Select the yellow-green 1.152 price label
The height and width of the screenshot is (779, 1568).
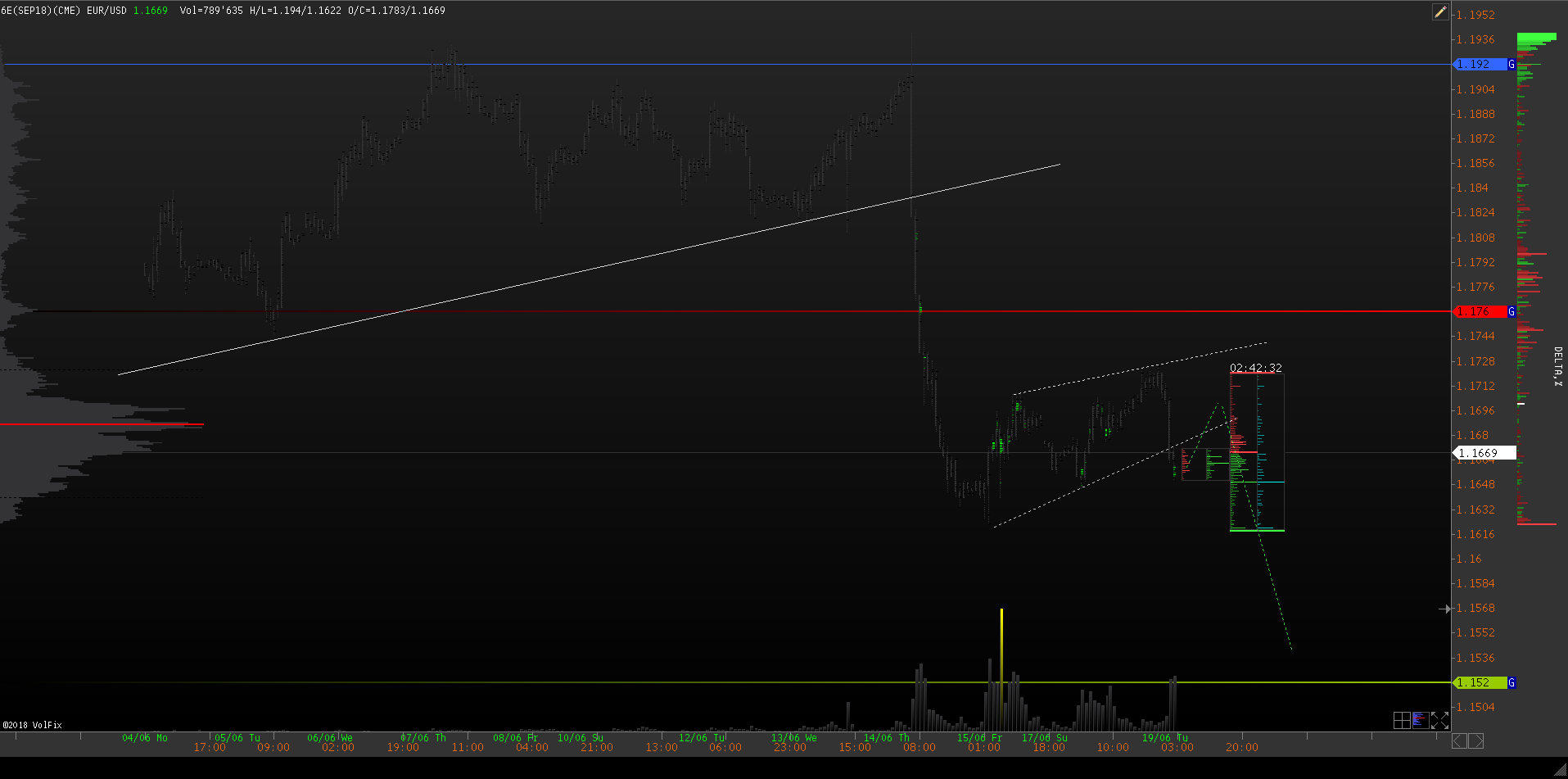(1479, 682)
